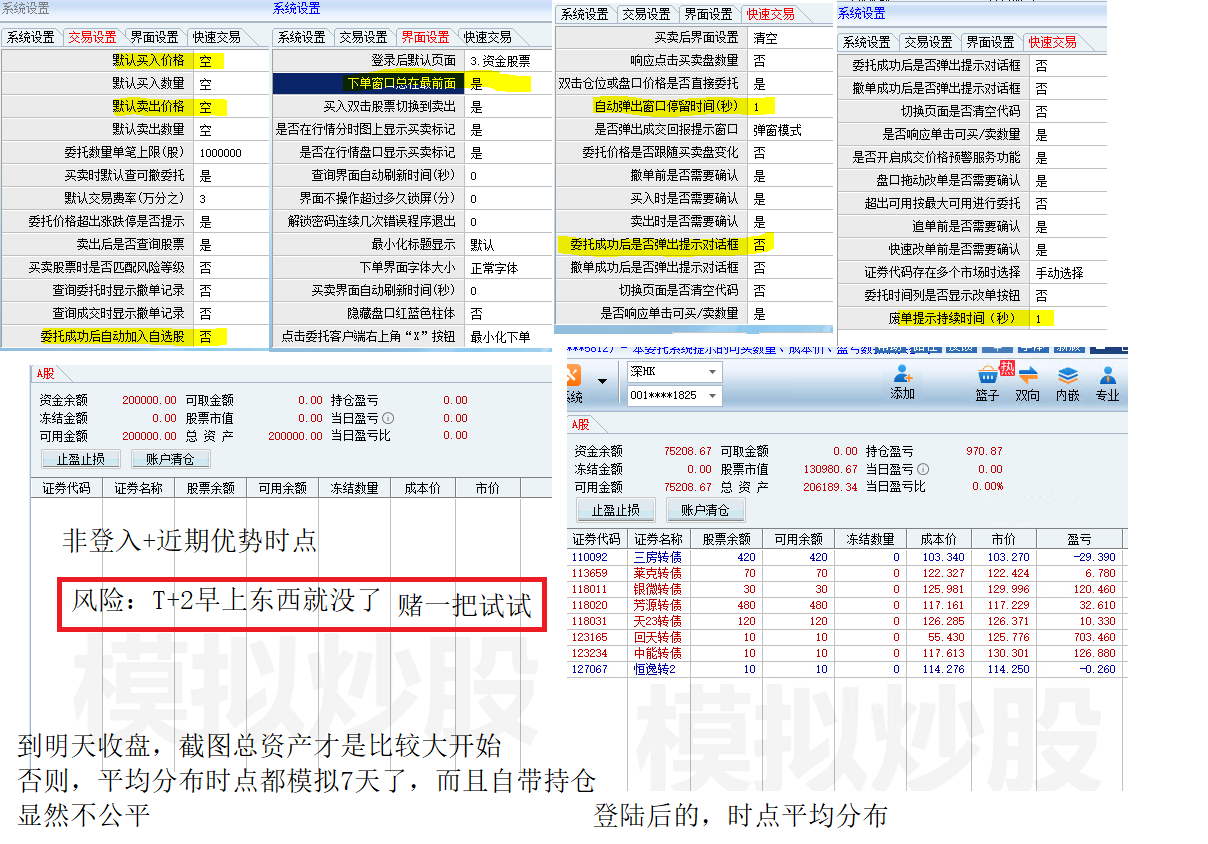Screen dimensions: 1208x844
Task: Open the A股 tab above the 200000.00 balance
Action: coord(46,373)
